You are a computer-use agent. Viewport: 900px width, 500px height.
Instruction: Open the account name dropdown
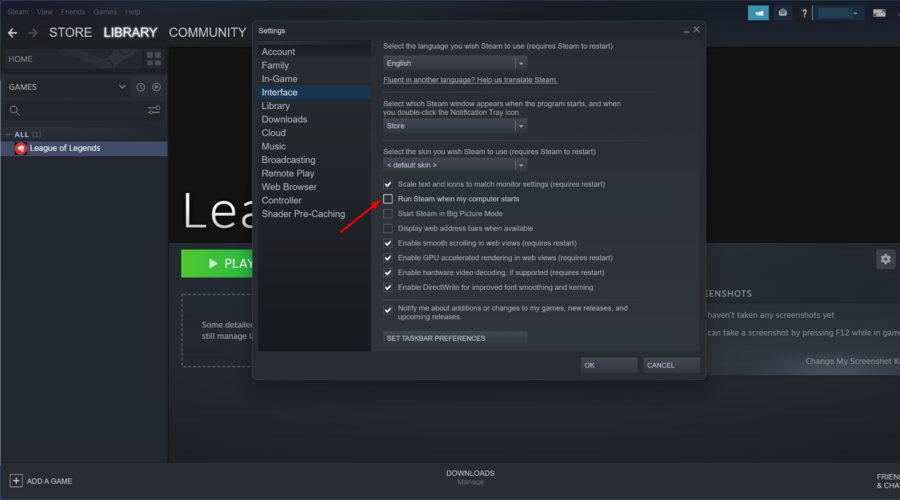pyautogui.click(x=840, y=13)
